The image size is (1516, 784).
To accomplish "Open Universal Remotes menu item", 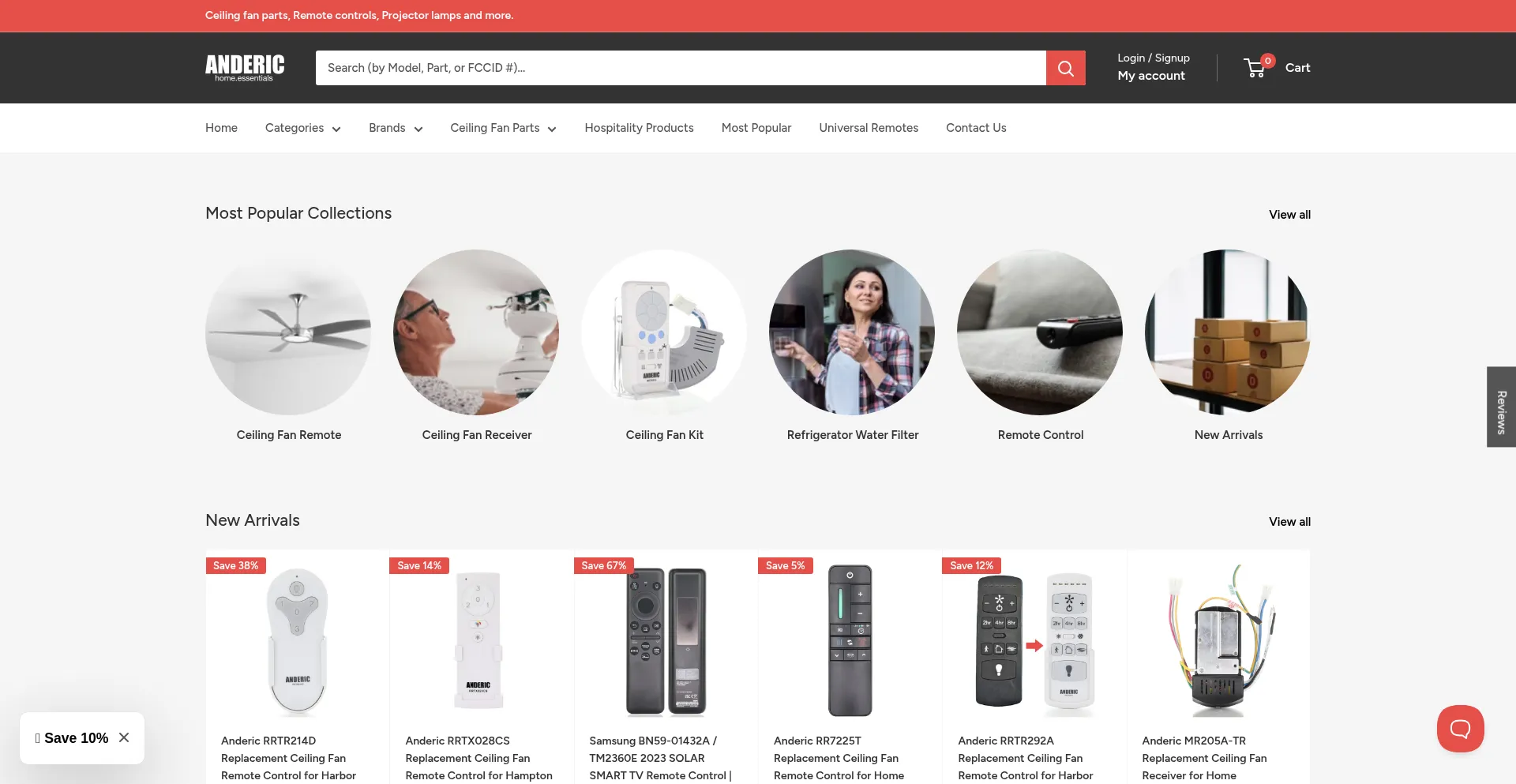I will pos(869,128).
